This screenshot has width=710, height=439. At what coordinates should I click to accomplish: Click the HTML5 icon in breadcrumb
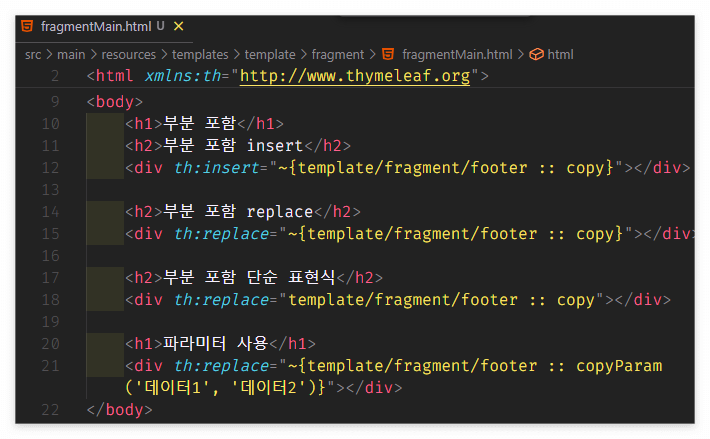point(388,54)
